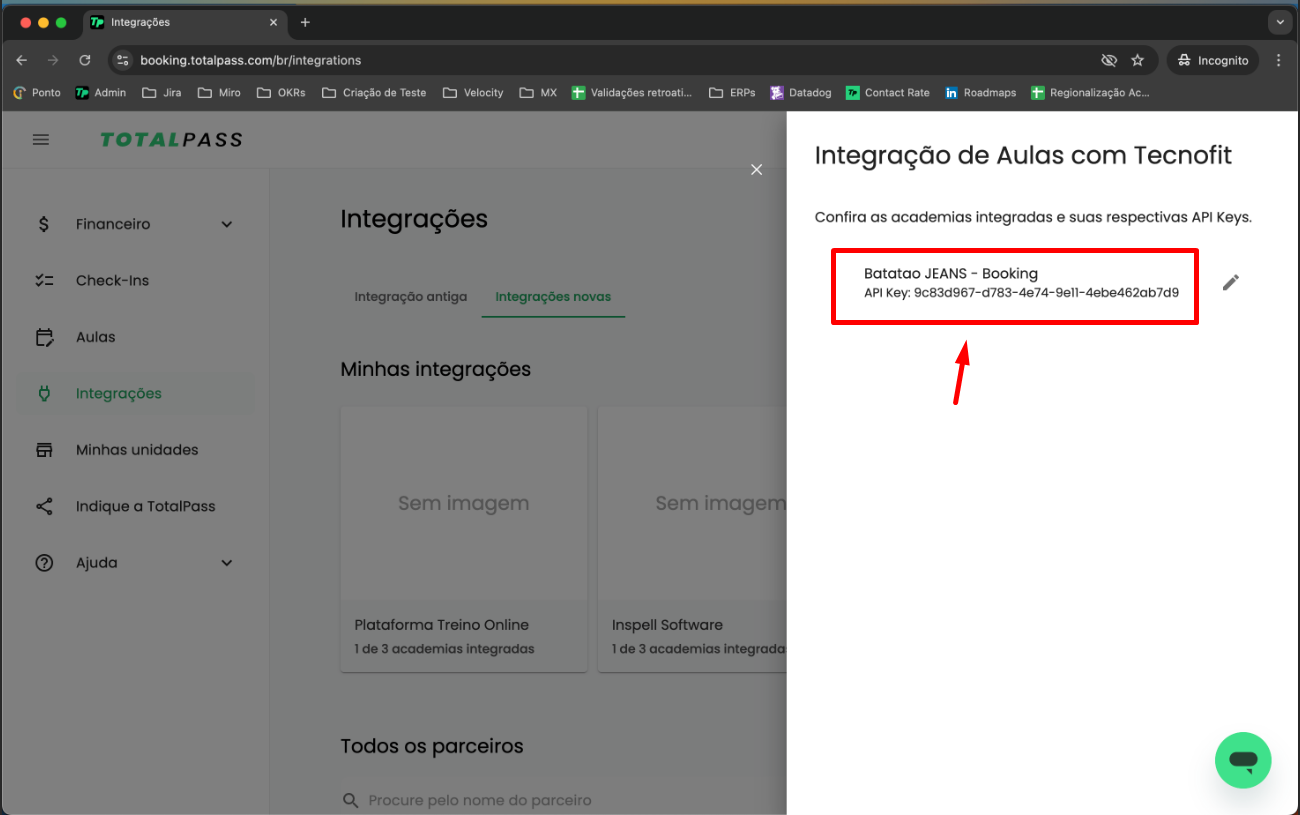Screen dimensions: 1300x815
Task: Bookmark this page with the star icon
Action: click(x=1137, y=60)
